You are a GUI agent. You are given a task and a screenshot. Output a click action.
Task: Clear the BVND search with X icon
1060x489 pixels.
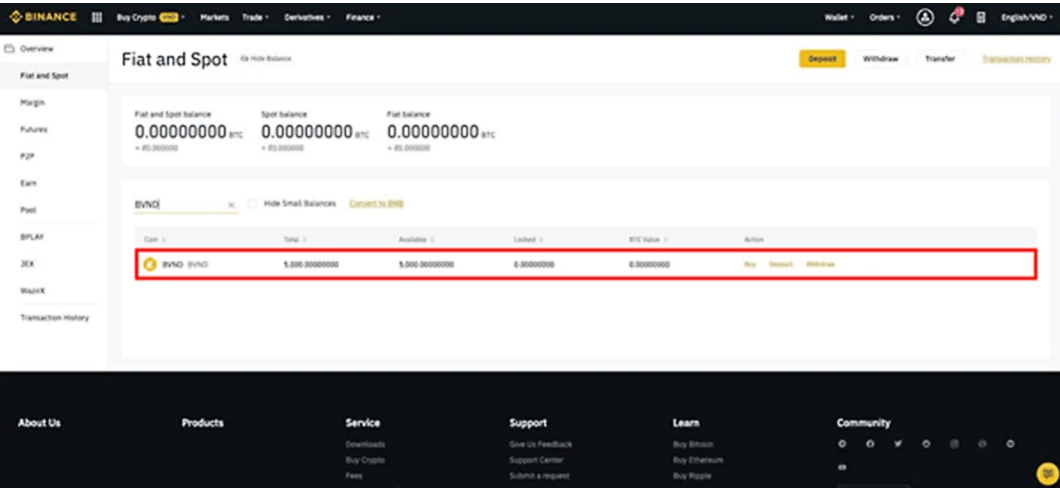click(x=231, y=204)
